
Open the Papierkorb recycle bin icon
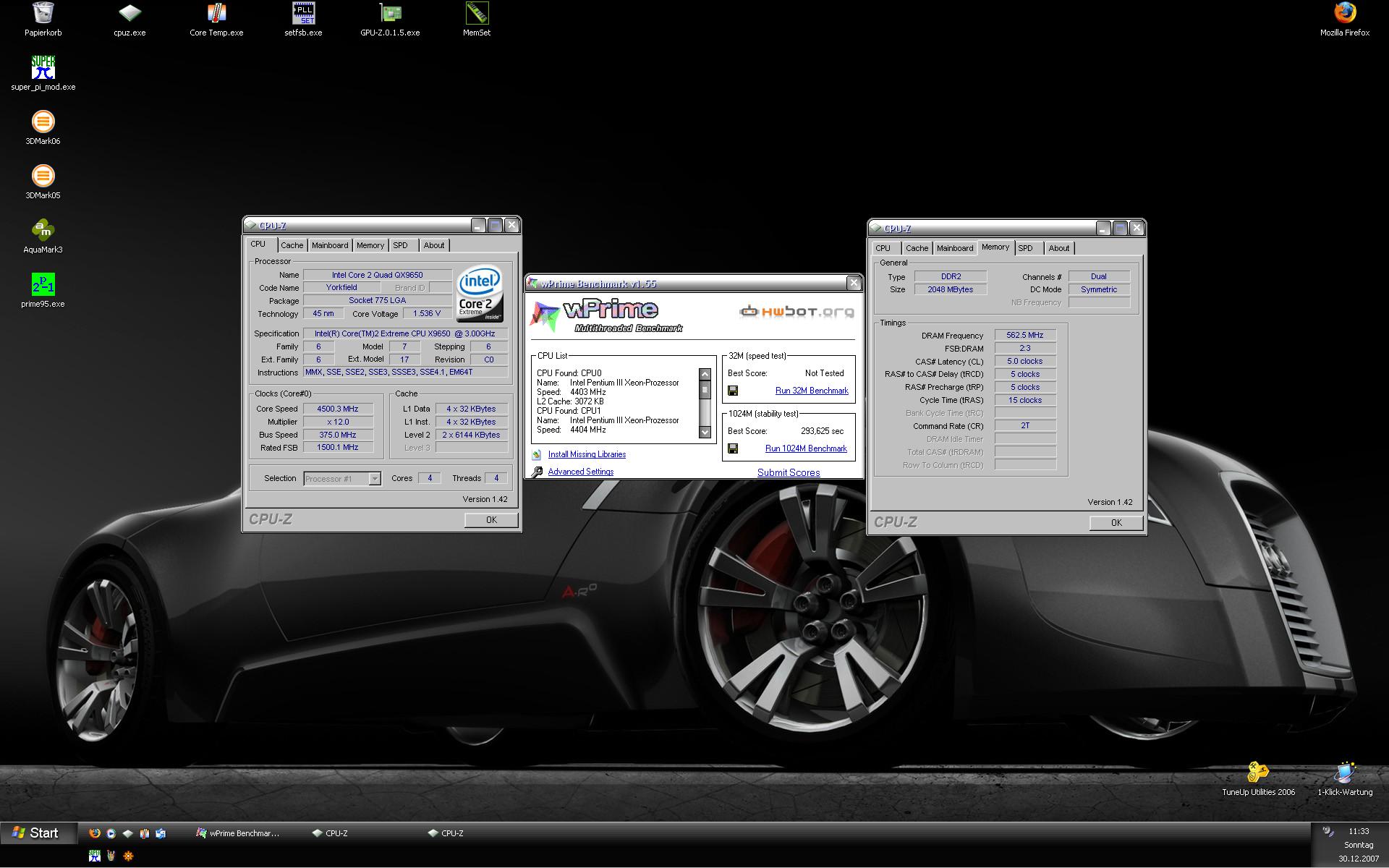click(43, 19)
